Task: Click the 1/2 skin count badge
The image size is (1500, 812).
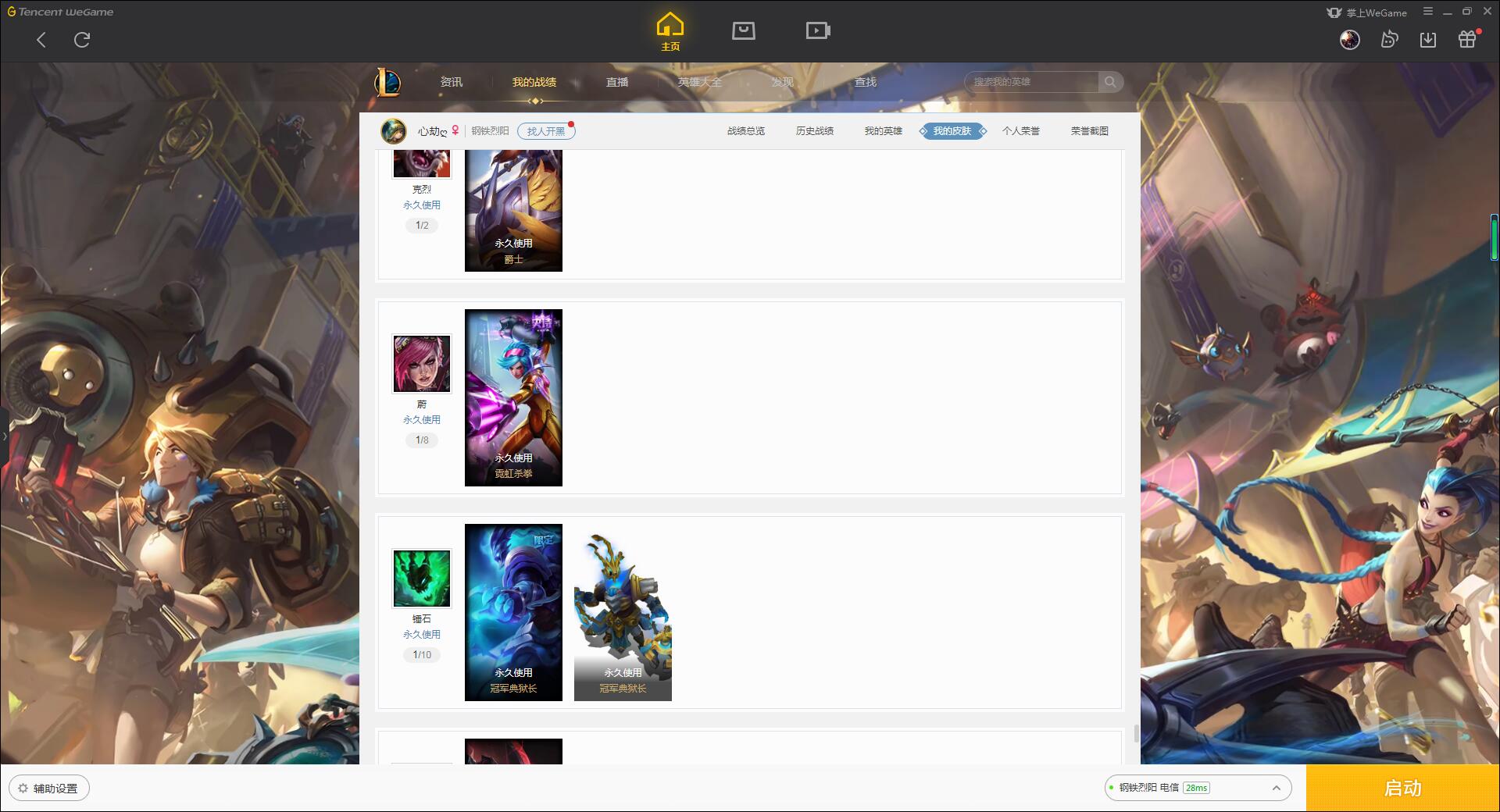Action: (422, 226)
